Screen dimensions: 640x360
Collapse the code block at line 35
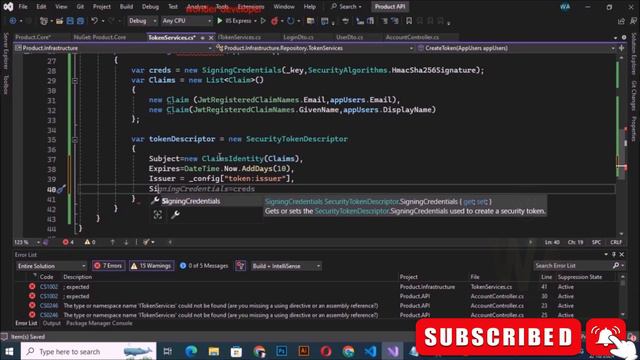click(75, 139)
